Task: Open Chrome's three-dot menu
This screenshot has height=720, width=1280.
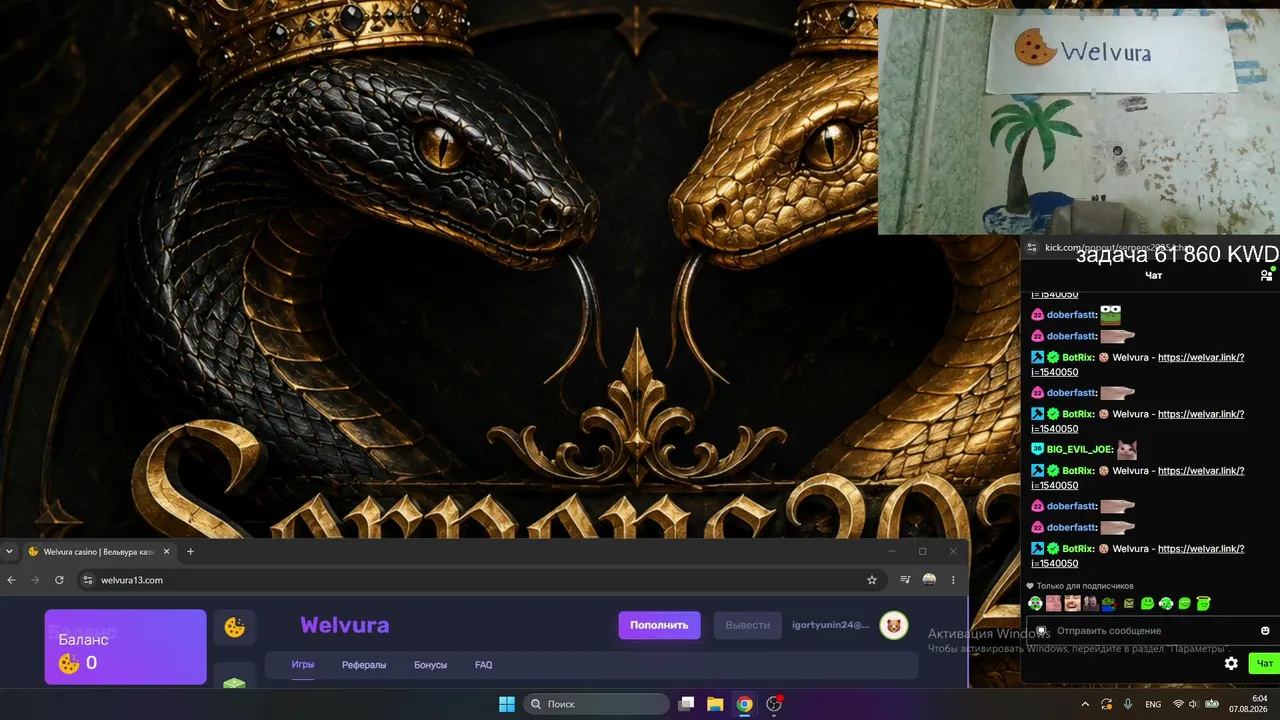Action: (x=953, y=580)
